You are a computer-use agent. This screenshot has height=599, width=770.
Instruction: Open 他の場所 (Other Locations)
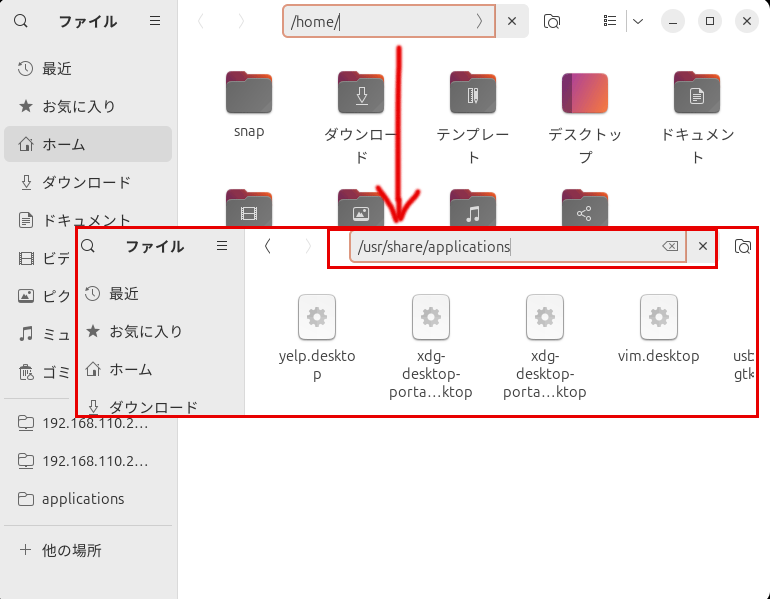[x=71, y=550]
